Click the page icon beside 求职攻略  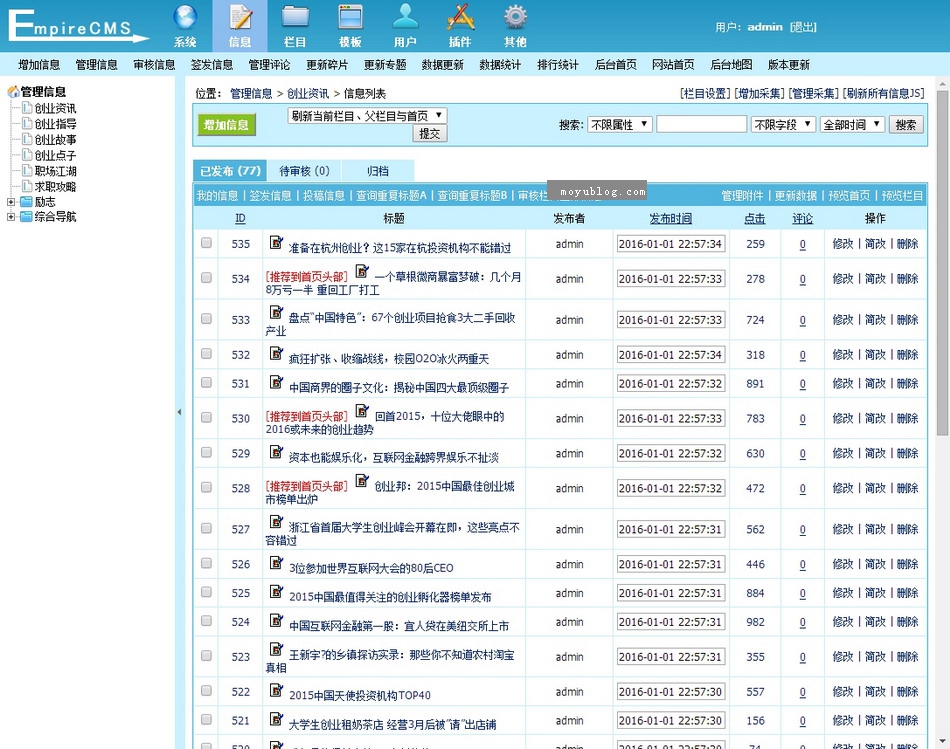(x=27, y=186)
